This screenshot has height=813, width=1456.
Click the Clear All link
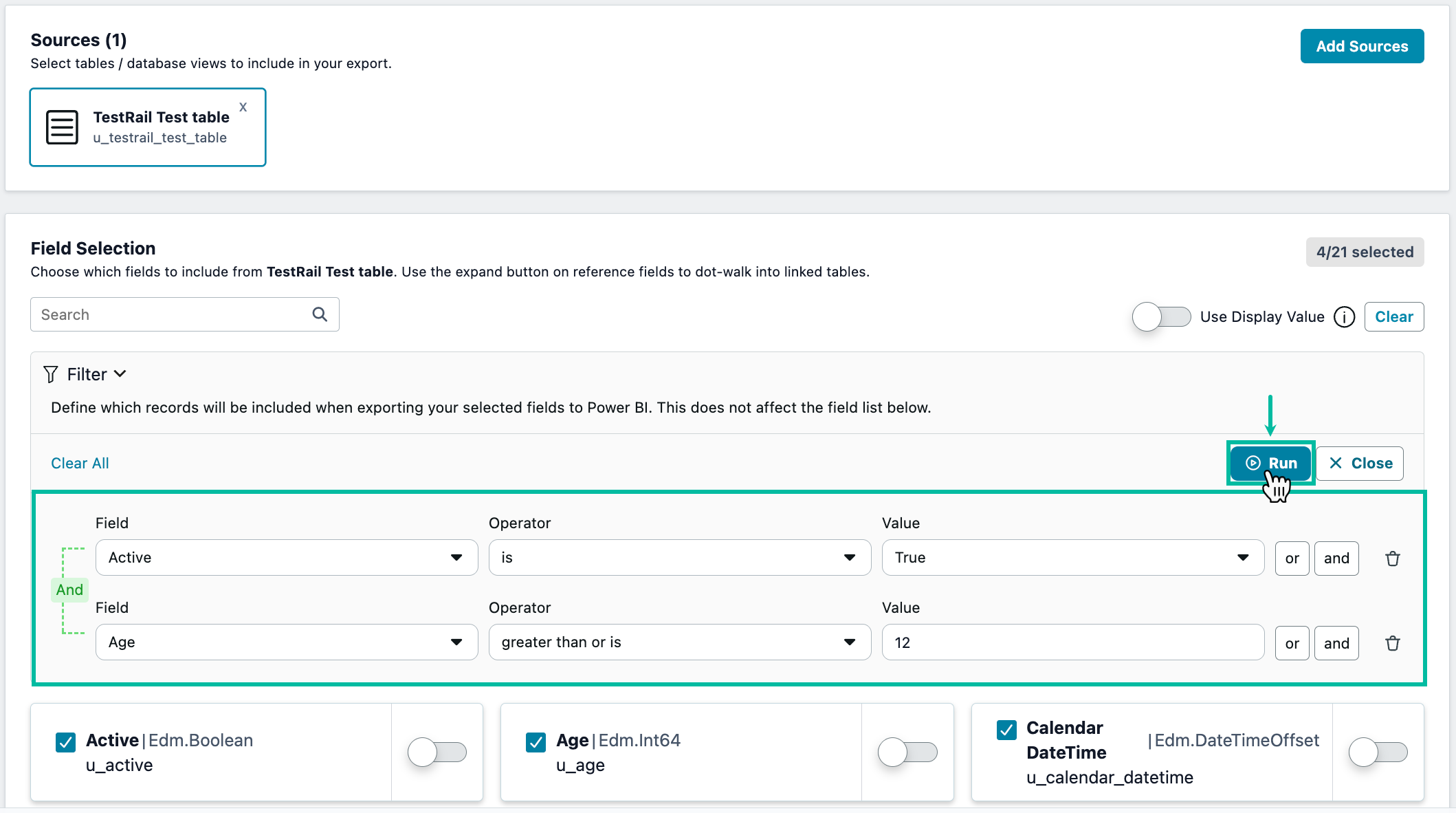pos(80,464)
